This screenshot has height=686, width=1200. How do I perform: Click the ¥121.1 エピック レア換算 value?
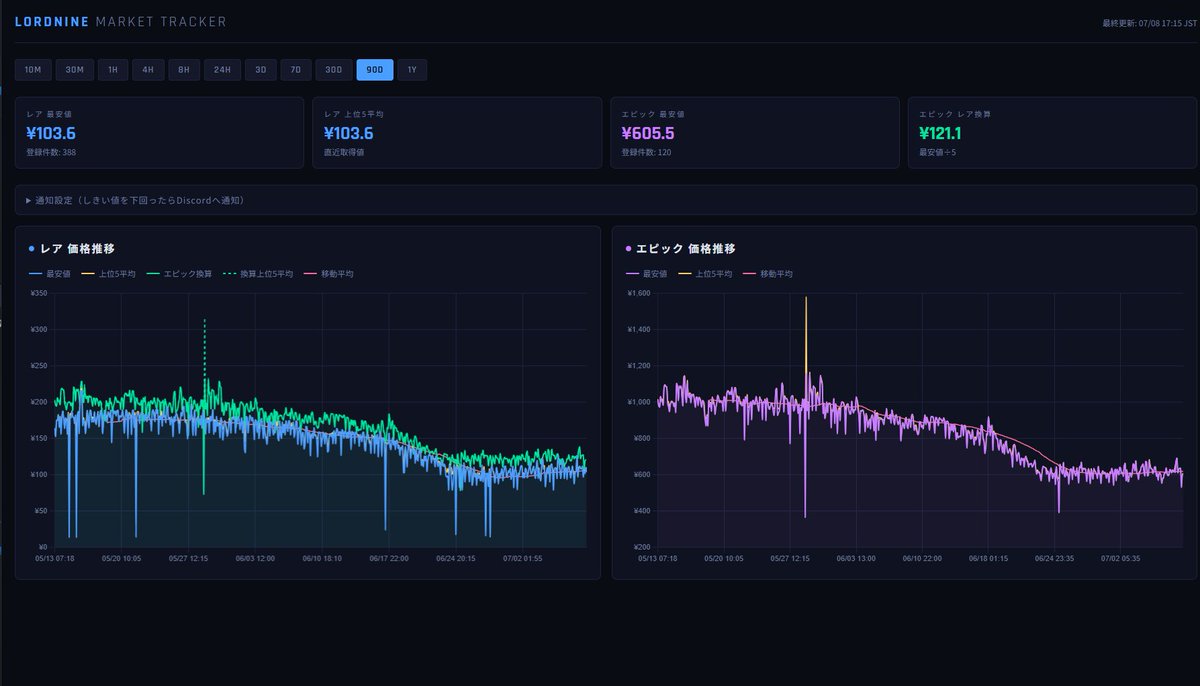pos(940,133)
